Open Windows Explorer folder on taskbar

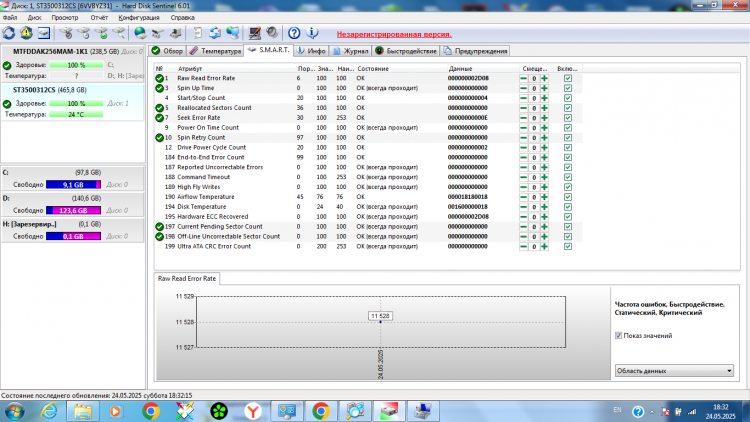coord(82,411)
